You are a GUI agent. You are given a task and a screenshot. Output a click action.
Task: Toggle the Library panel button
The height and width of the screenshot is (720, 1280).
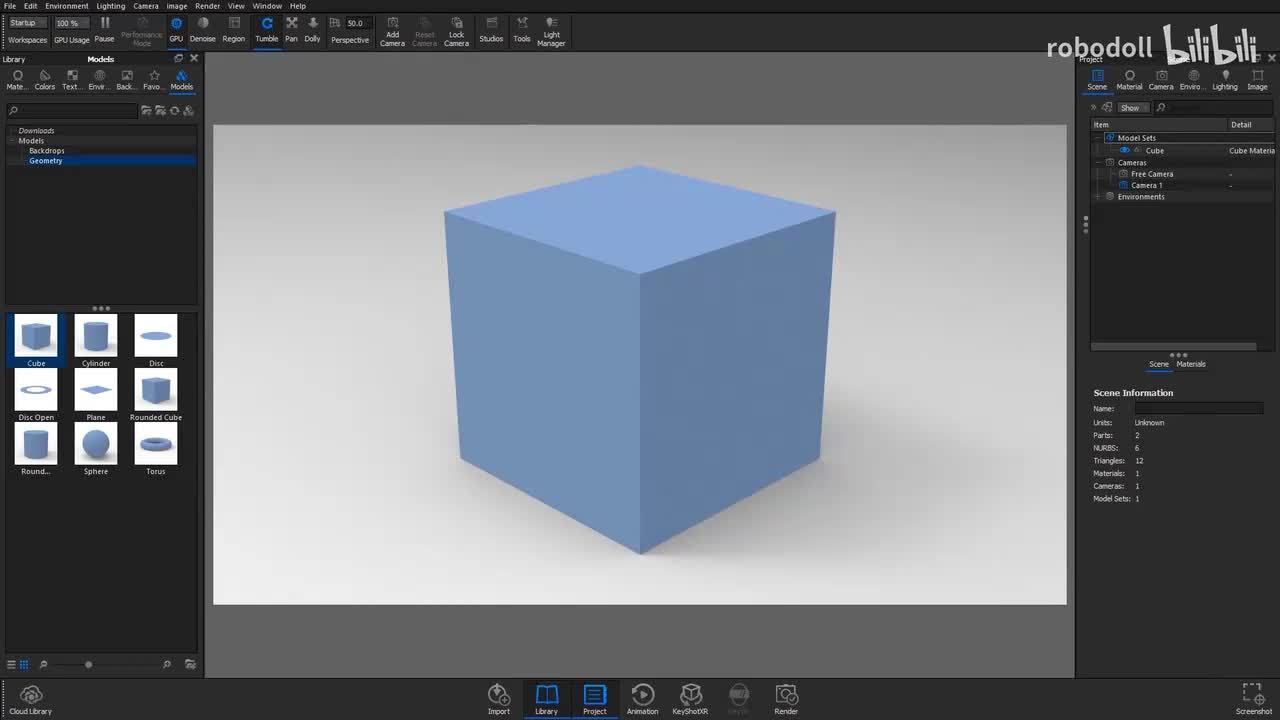click(546, 699)
